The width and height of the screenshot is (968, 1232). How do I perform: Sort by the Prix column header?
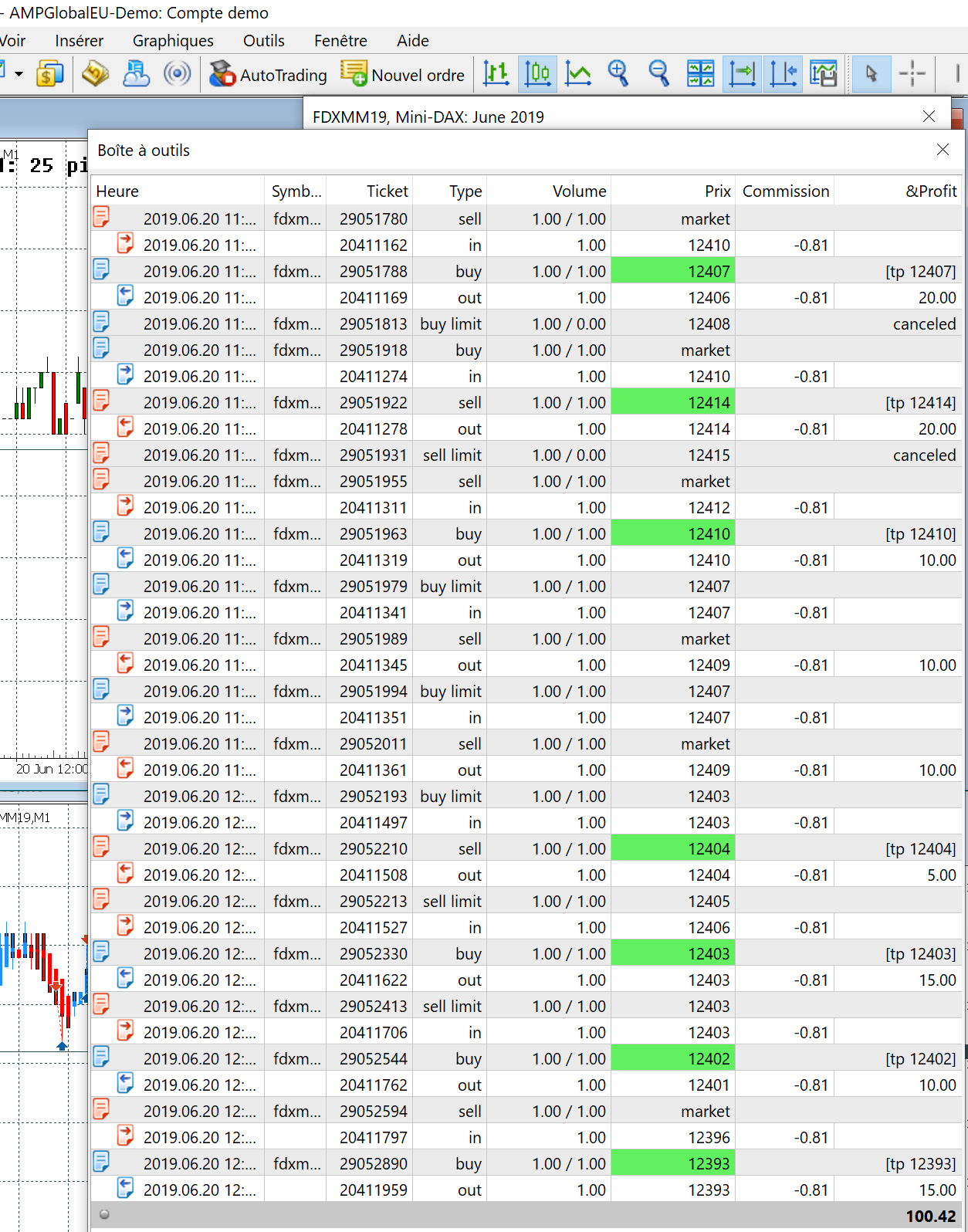[673, 191]
